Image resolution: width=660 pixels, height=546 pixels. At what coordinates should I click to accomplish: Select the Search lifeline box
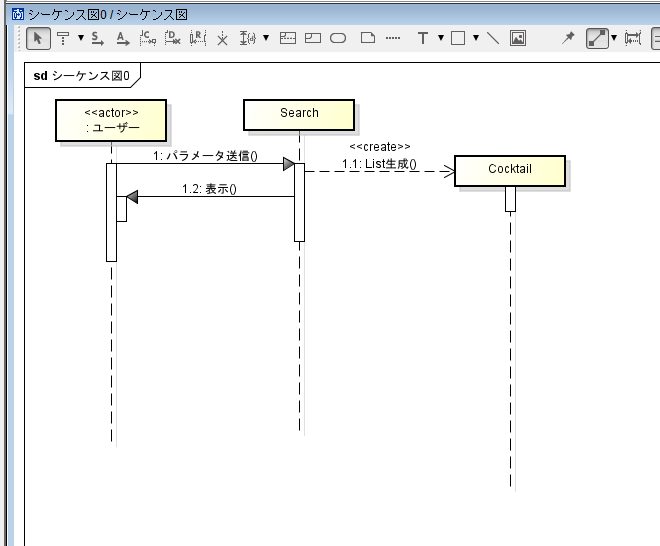[299, 114]
